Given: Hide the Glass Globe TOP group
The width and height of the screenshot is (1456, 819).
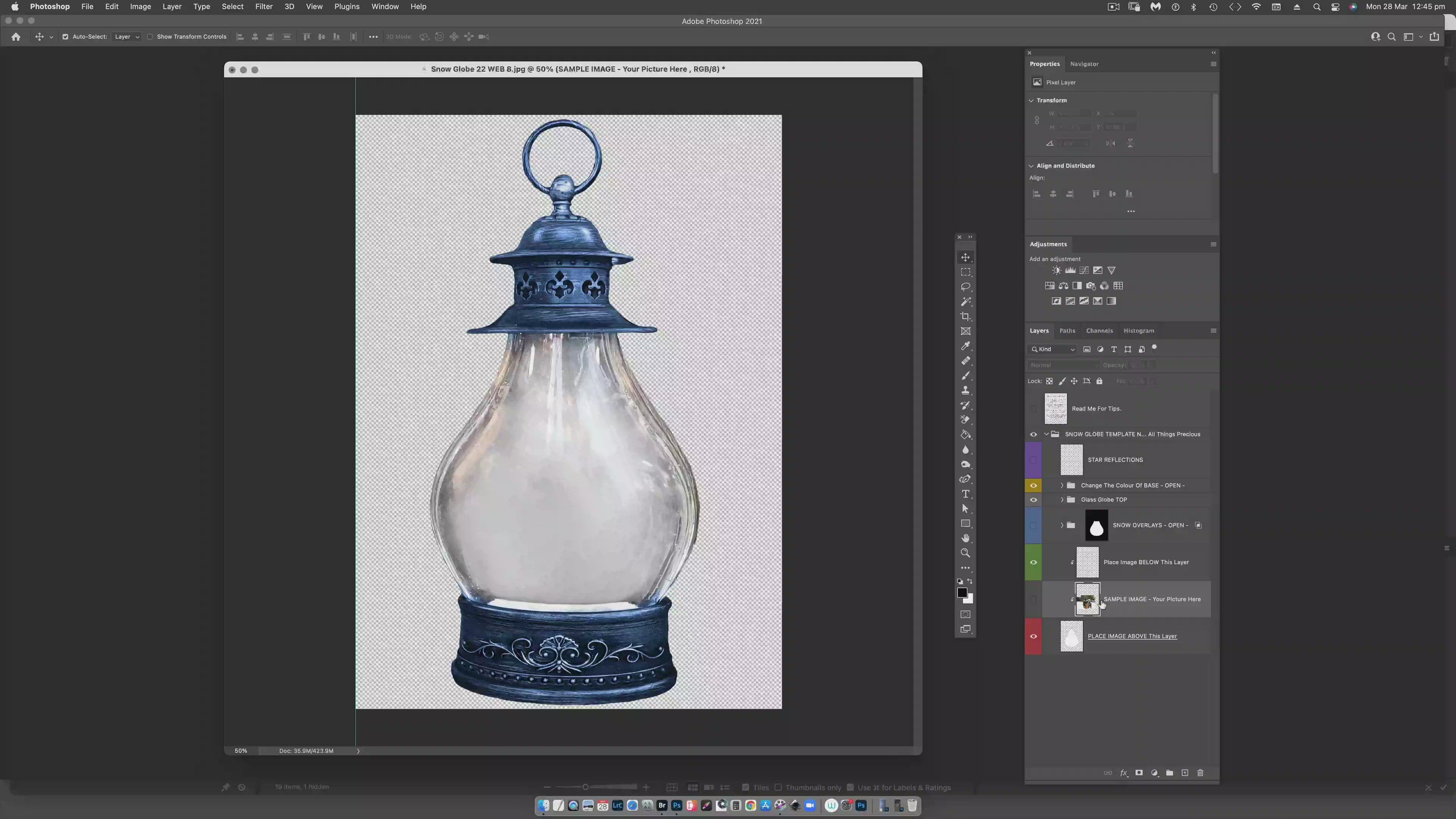Looking at the screenshot, I should 1033,500.
